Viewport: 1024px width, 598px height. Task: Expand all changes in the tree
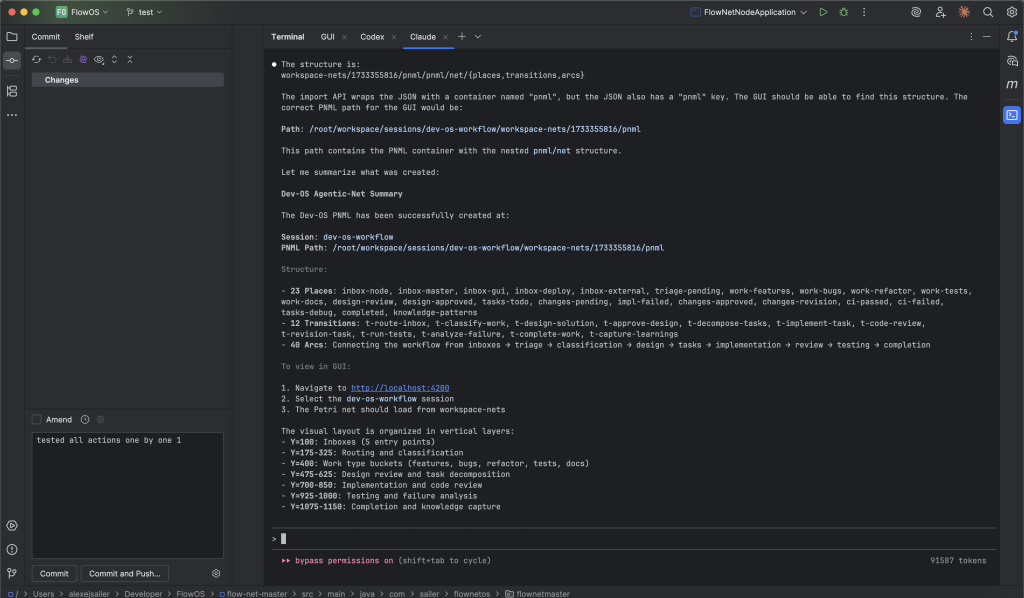pos(114,59)
